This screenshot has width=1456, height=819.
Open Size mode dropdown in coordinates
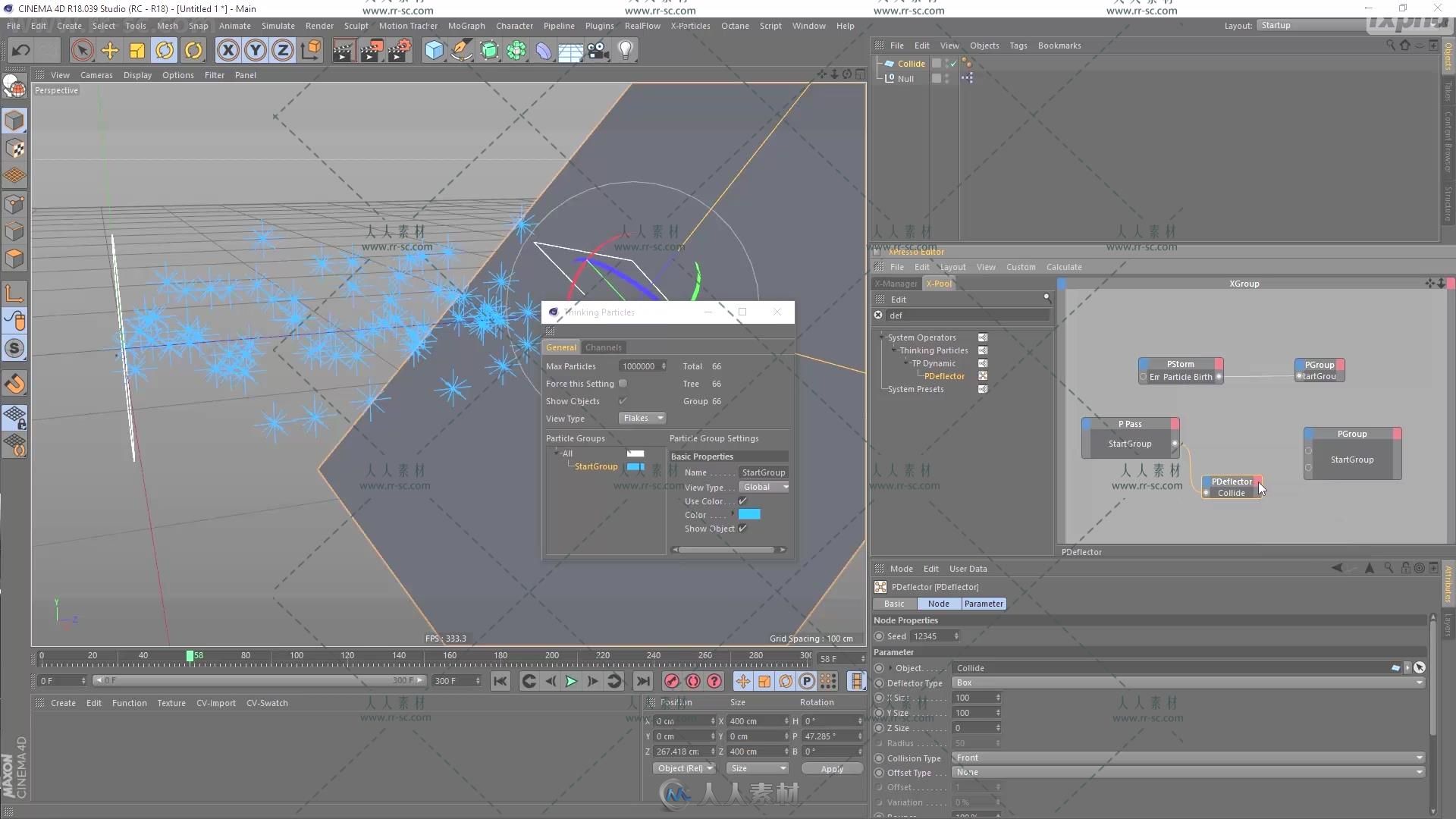coord(758,768)
